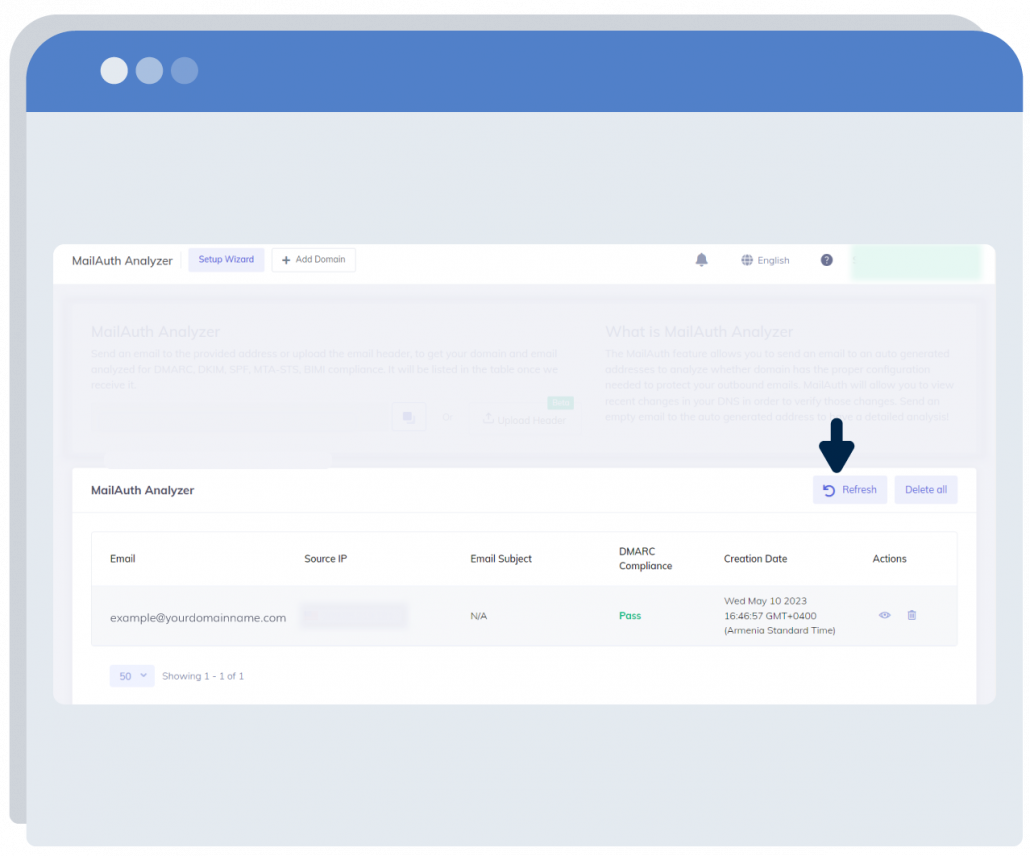1030x856 pixels.
Task: View record details with the eye icon
Action: (884, 615)
